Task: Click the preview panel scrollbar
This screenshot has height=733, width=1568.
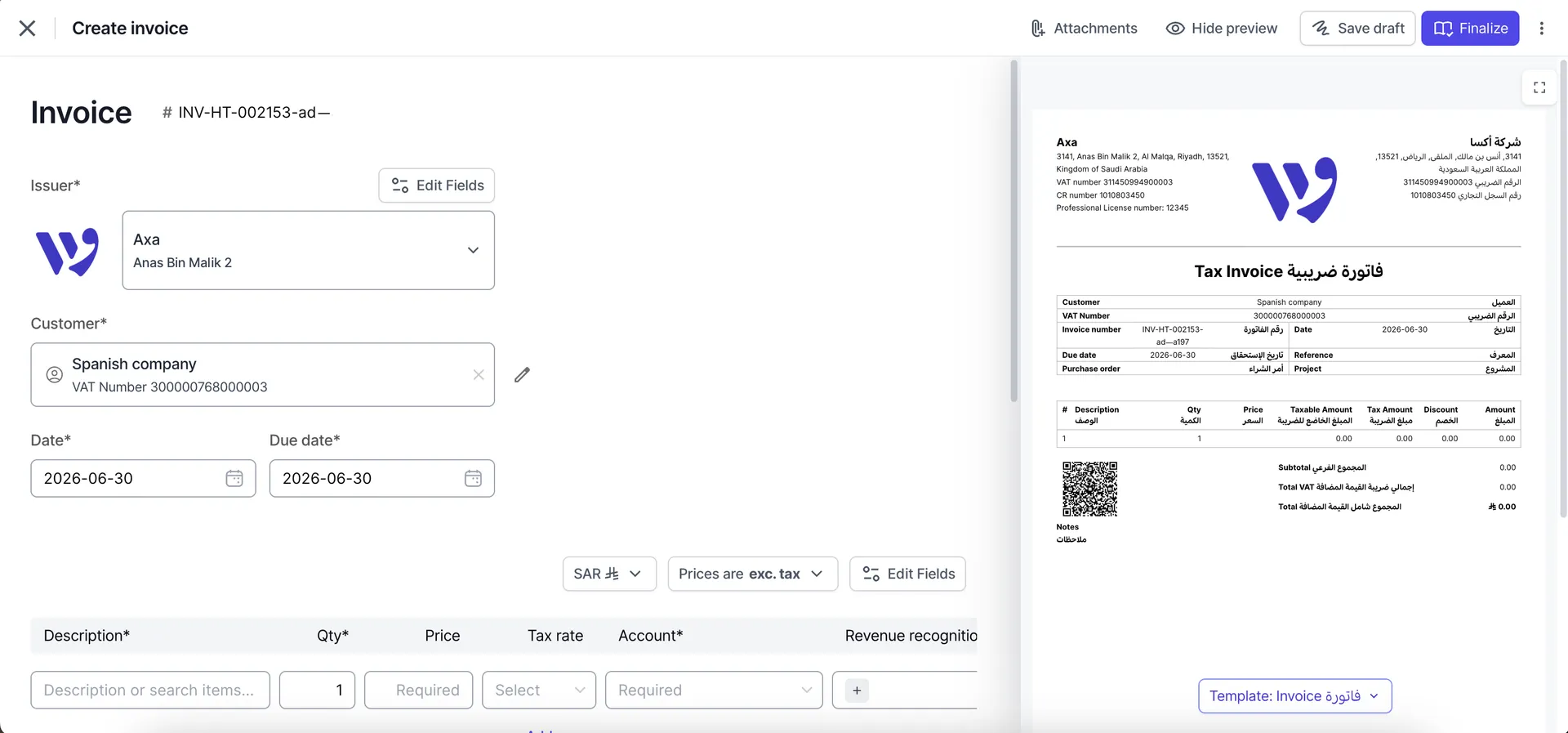Action: tap(1563, 288)
